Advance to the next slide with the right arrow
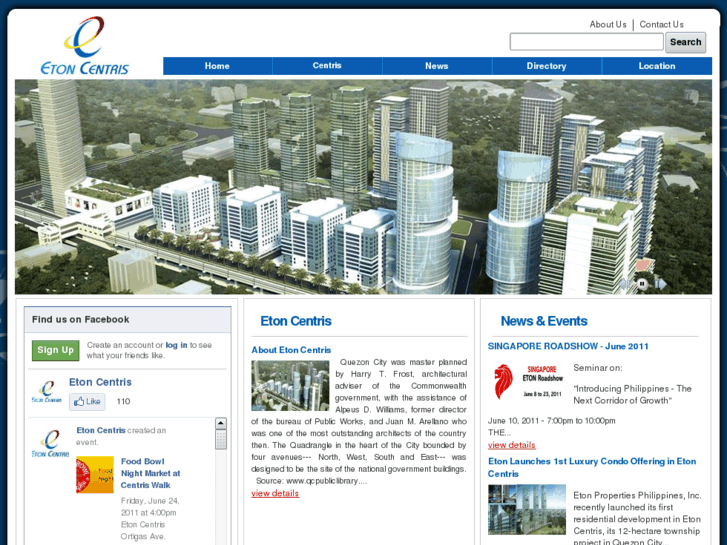727x545 pixels. tap(660, 283)
